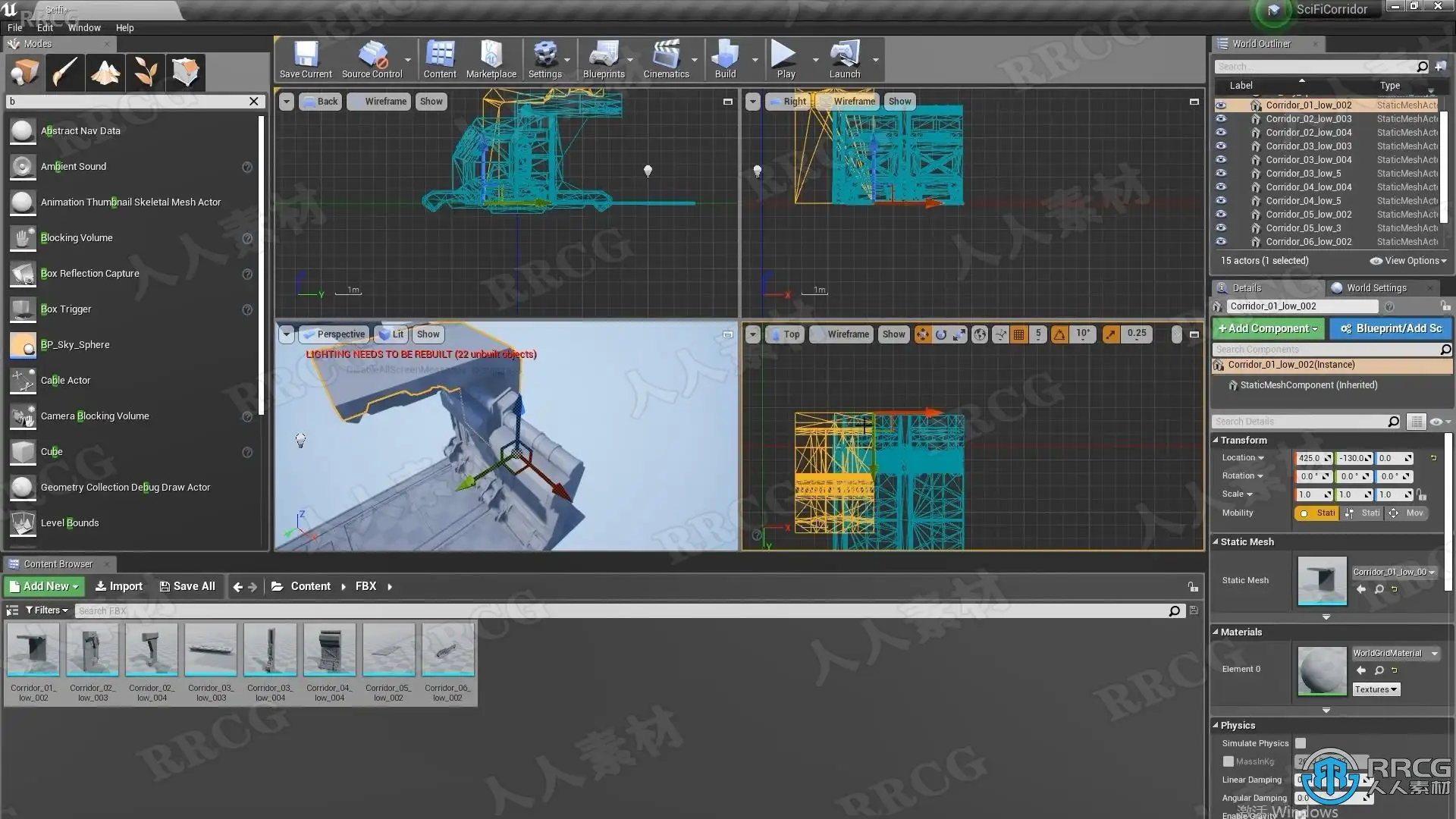
Task: Click the Add Component button
Action: coord(1268,328)
